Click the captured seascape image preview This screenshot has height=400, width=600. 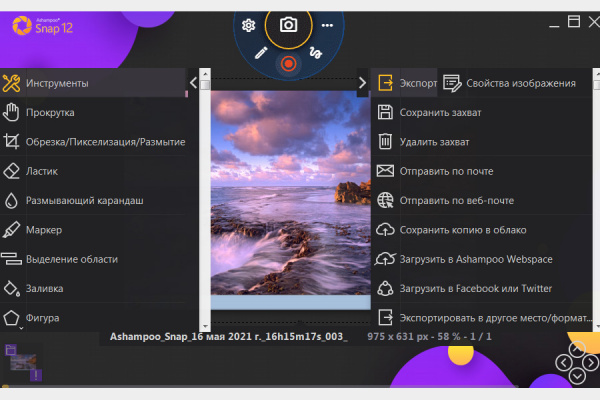pyautogui.click(x=291, y=193)
